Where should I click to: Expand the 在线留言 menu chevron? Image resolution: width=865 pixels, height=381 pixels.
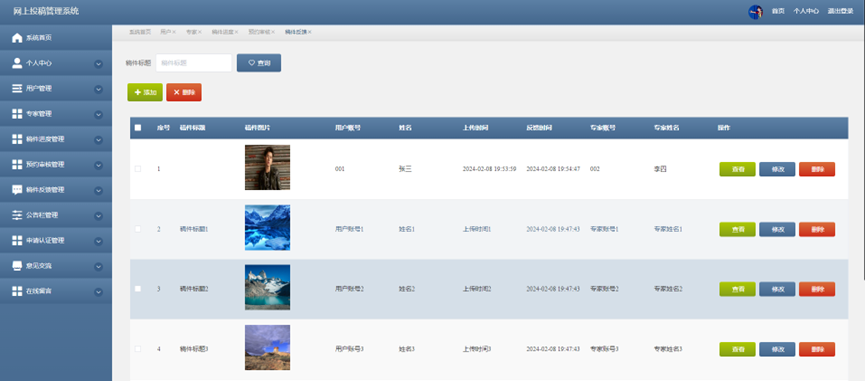click(x=98, y=292)
